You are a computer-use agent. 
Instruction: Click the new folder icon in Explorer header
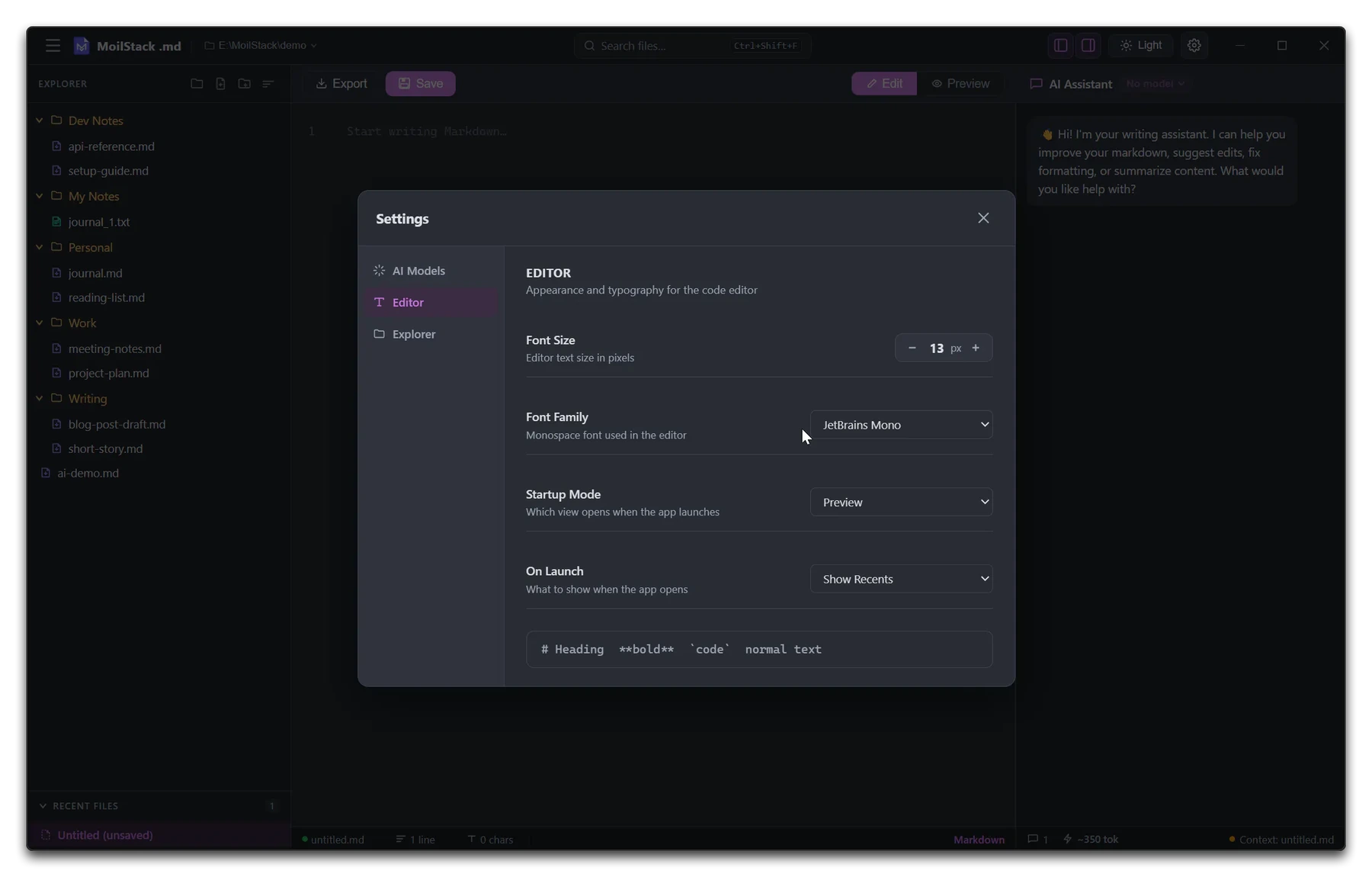(x=244, y=84)
